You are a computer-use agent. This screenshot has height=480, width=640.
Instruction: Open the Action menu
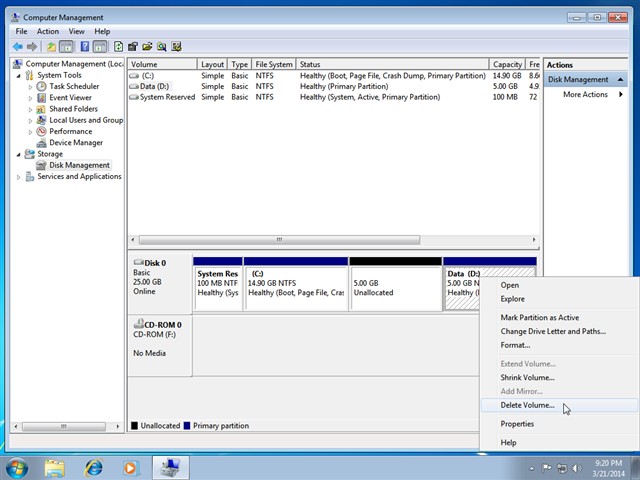tap(48, 31)
